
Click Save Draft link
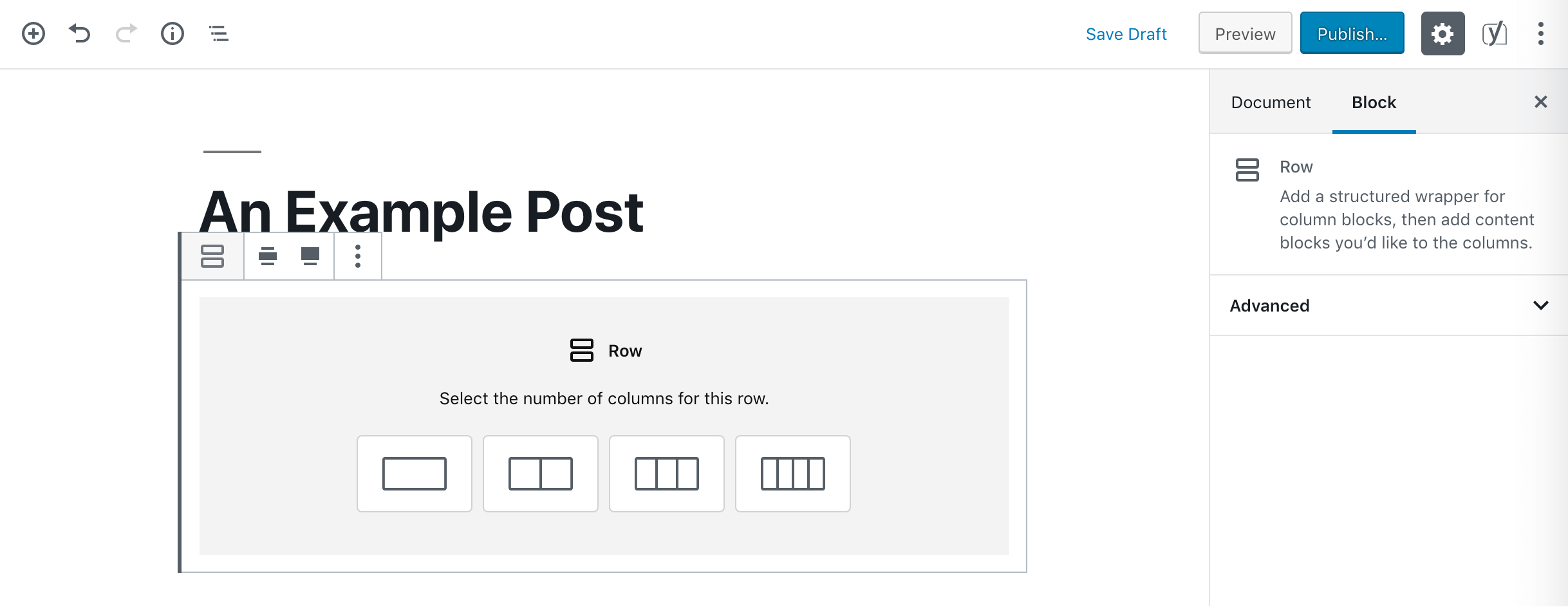(1126, 34)
